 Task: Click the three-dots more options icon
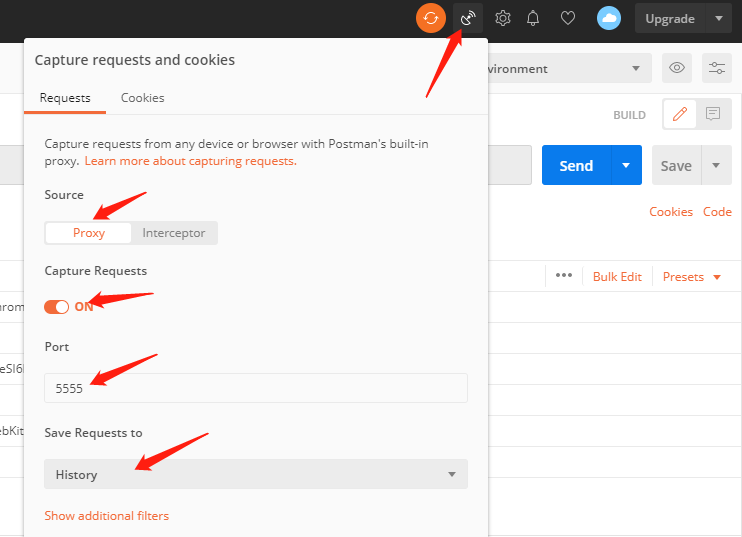point(564,275)
